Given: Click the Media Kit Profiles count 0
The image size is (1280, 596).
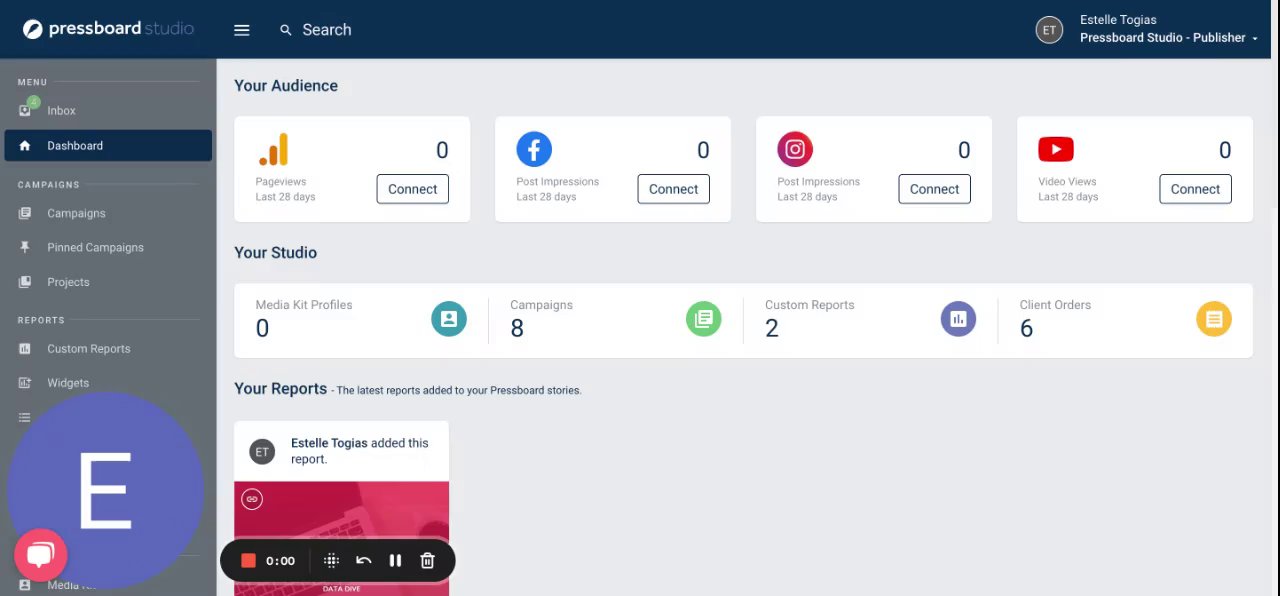Looking at the screenshot, I should coord(262,329).
